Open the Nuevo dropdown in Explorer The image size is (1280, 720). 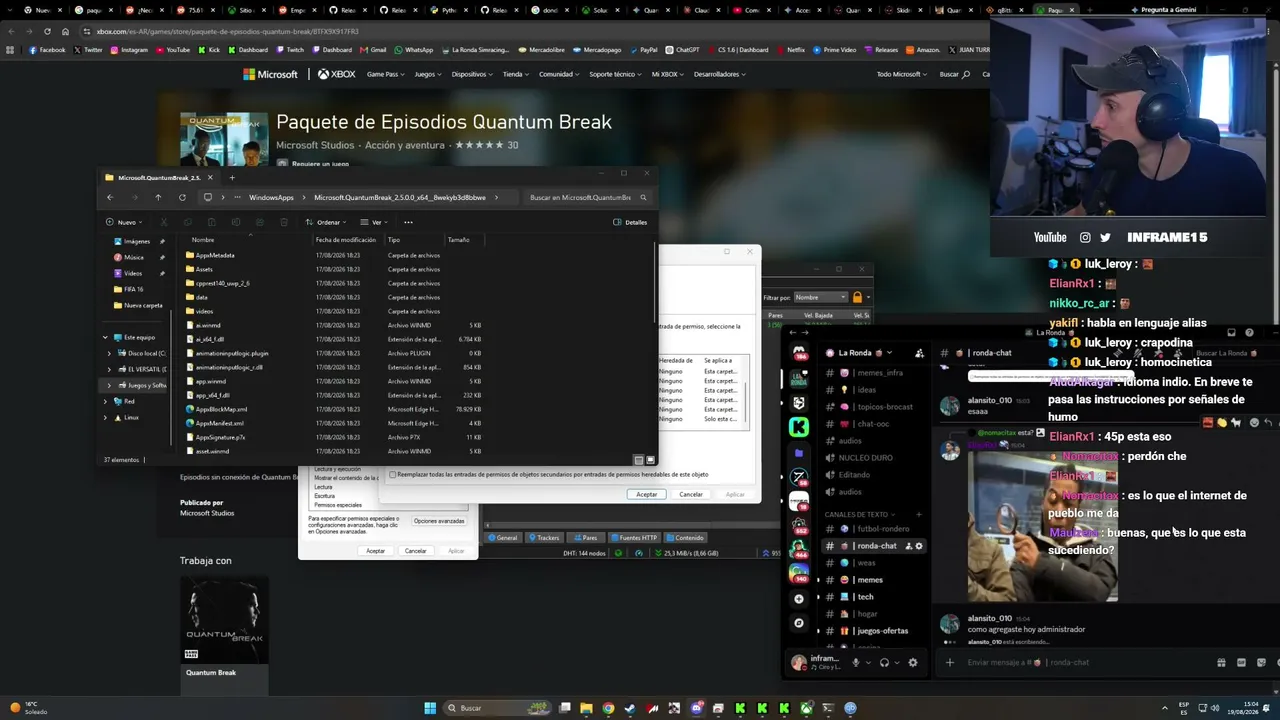pyautogui.click(x=124, y=222)
